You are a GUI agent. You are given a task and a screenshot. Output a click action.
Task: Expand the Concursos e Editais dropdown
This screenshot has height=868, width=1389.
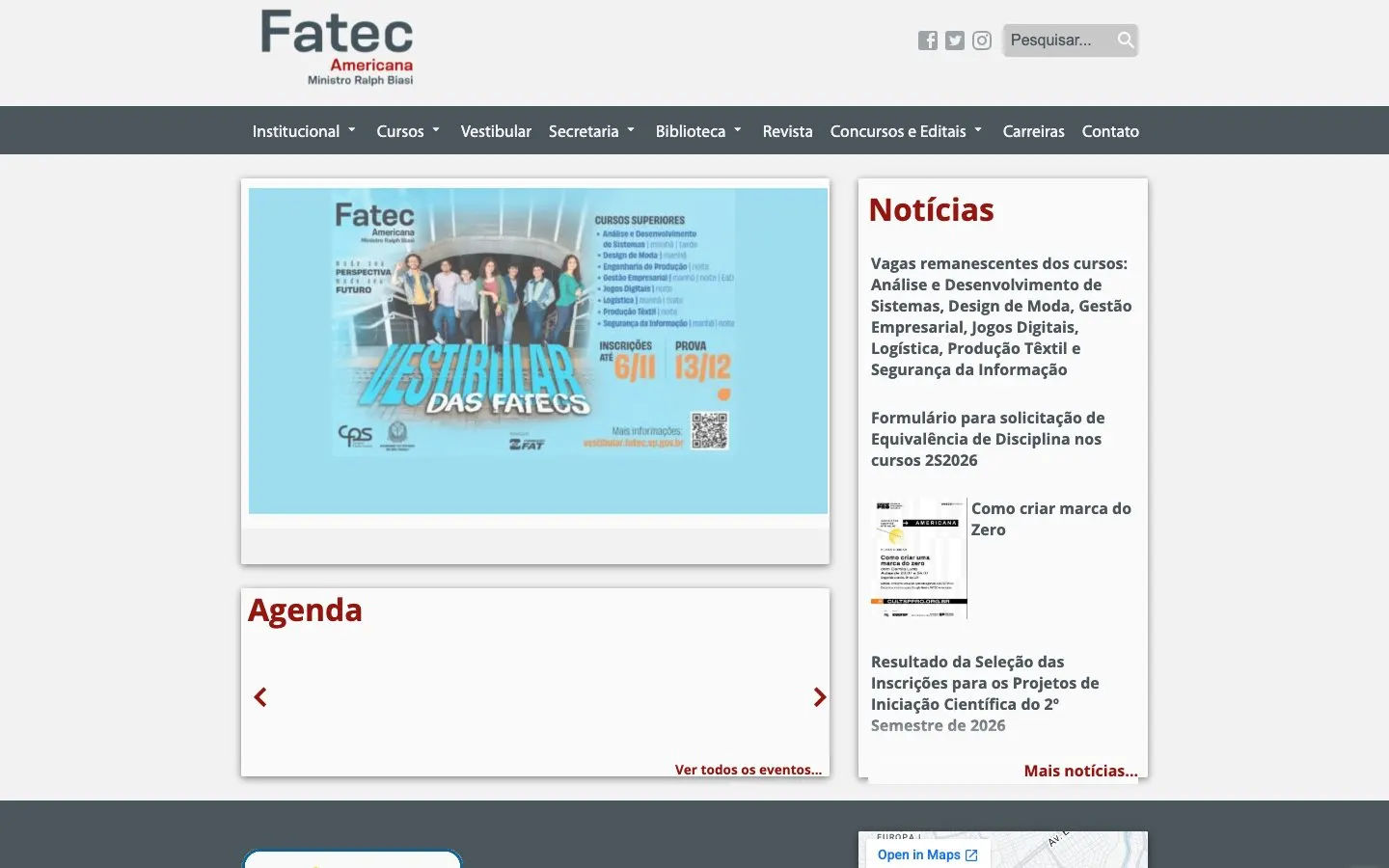906,131
